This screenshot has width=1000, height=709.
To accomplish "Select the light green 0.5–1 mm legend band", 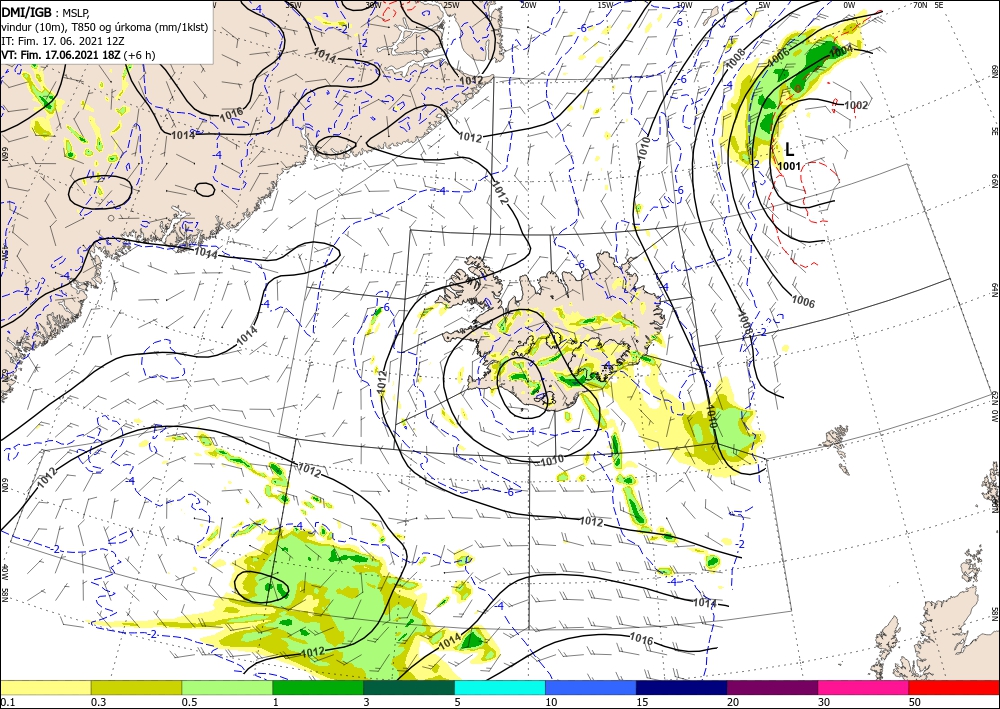I will (227, 687).
